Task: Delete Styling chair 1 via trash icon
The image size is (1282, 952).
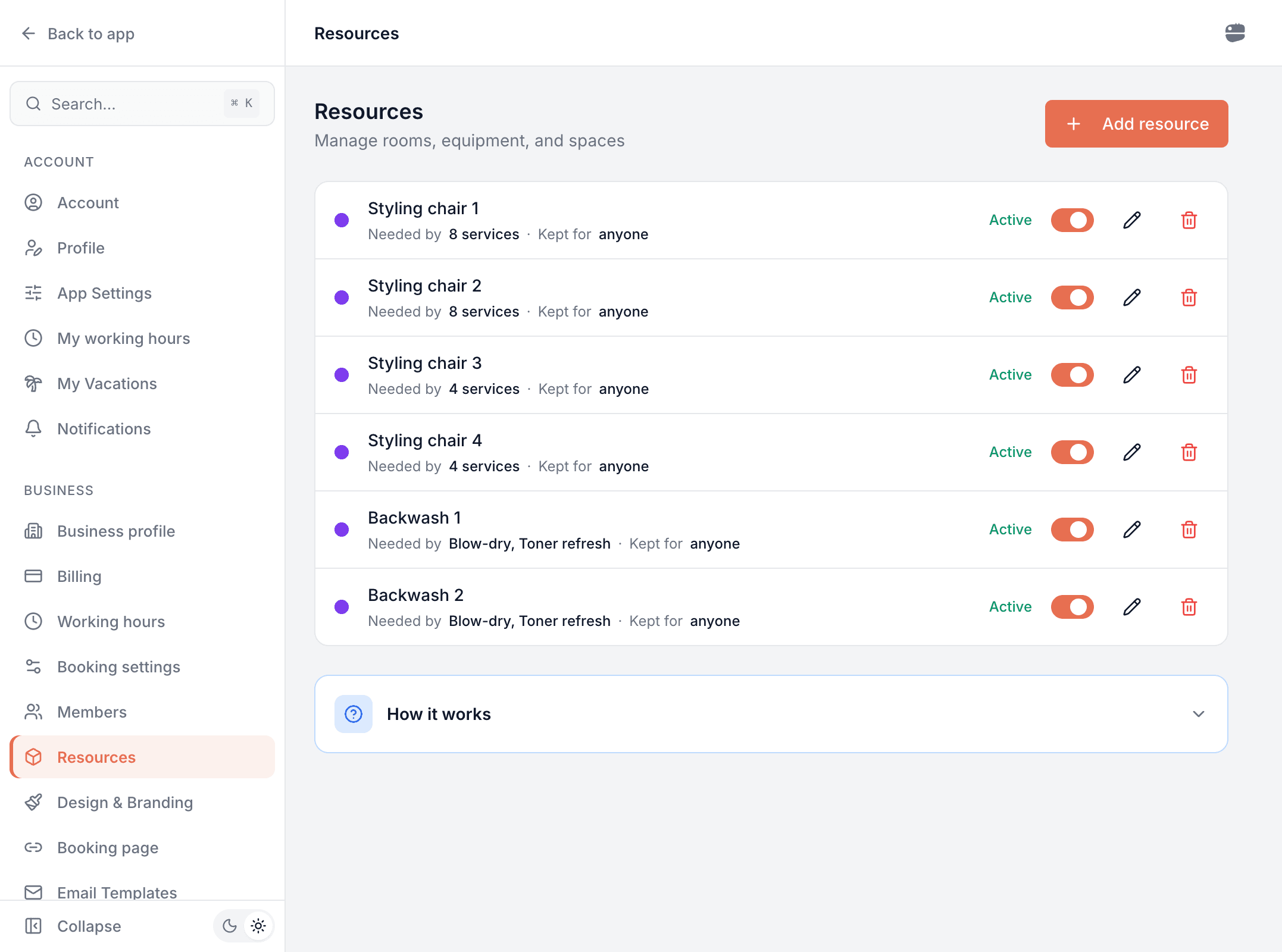Action: click(x=1189, y=220)
